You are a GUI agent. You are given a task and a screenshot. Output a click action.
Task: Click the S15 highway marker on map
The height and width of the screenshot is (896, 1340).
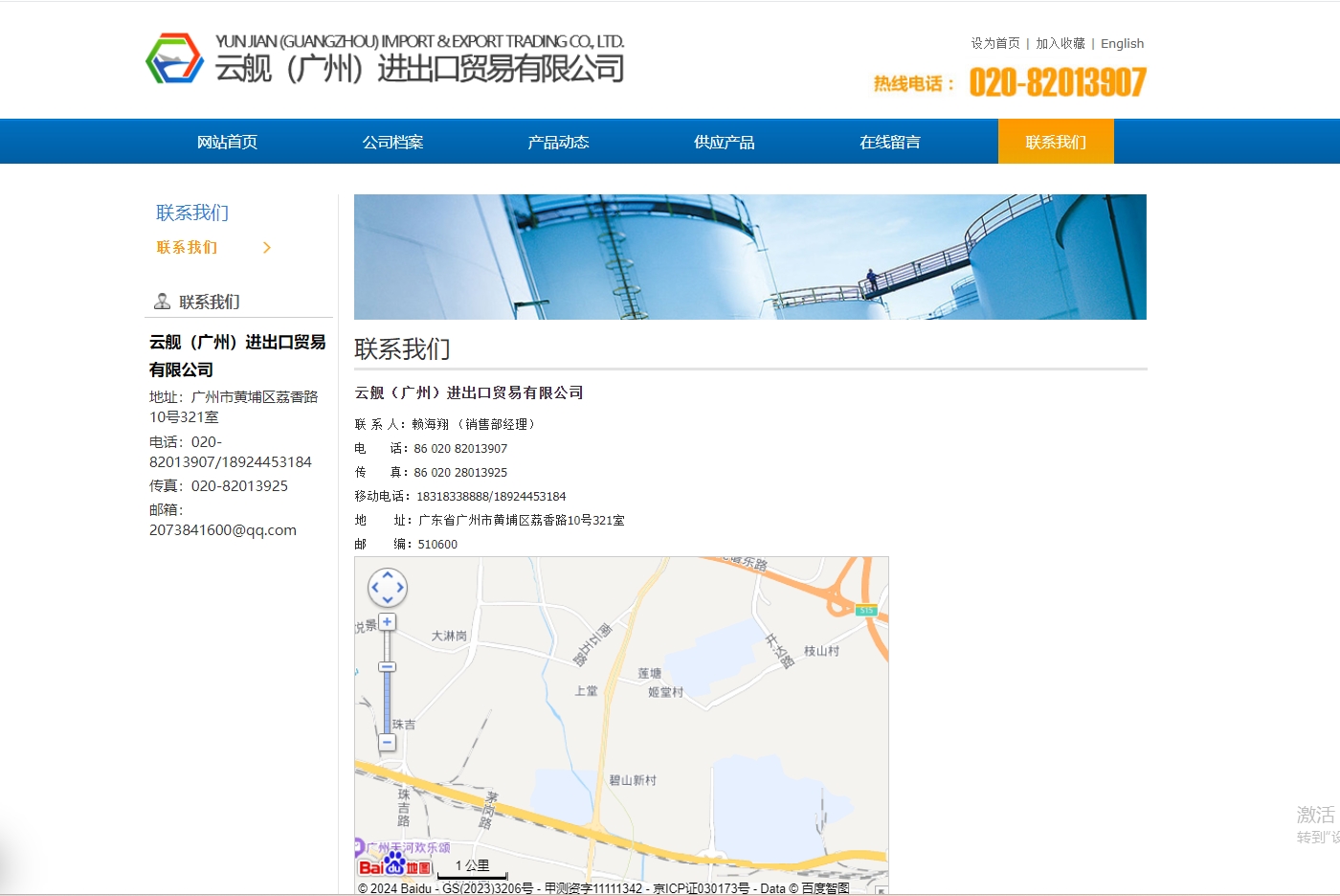point(866,610)
